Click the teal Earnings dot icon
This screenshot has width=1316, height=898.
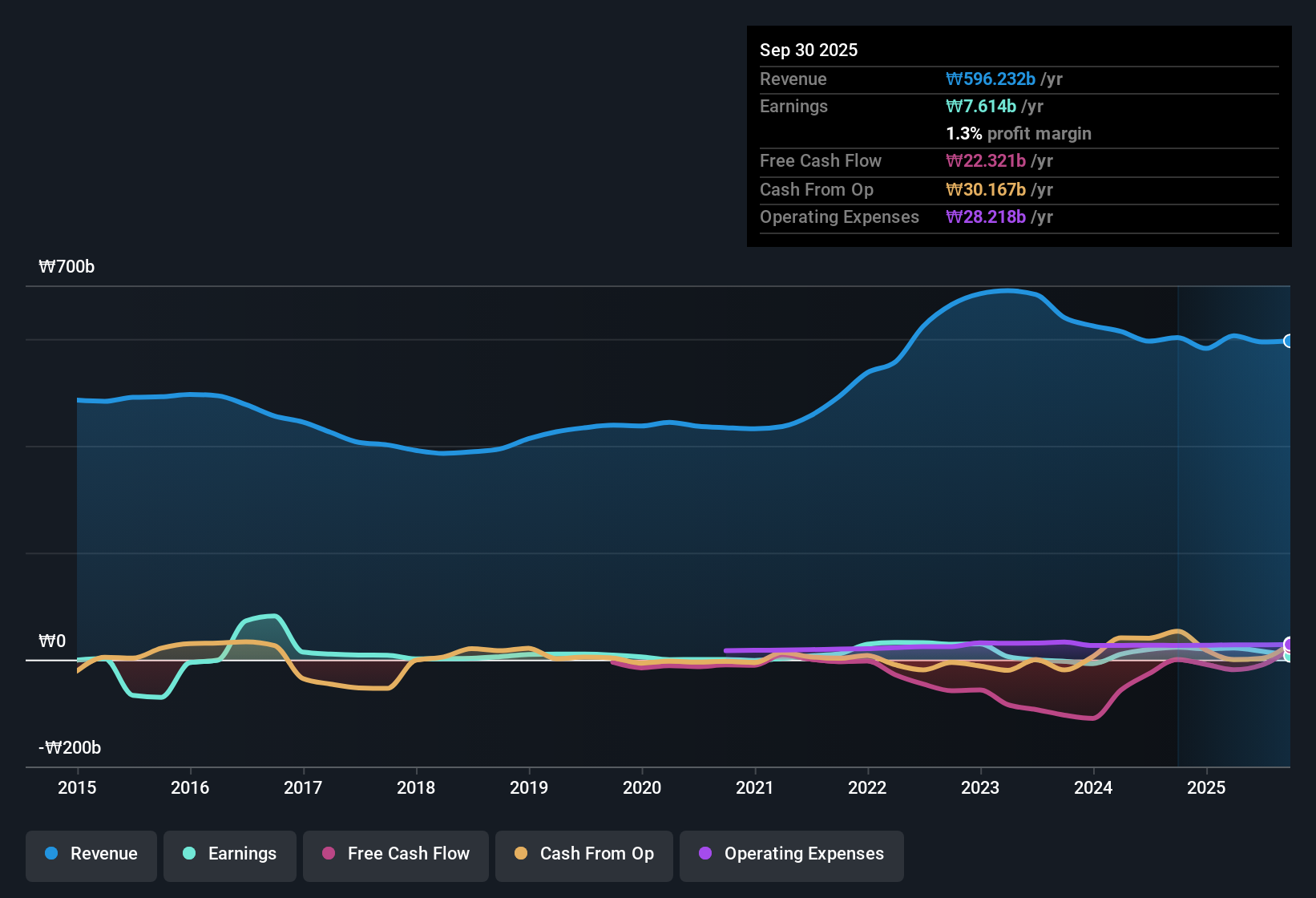[x=189, y=854]
